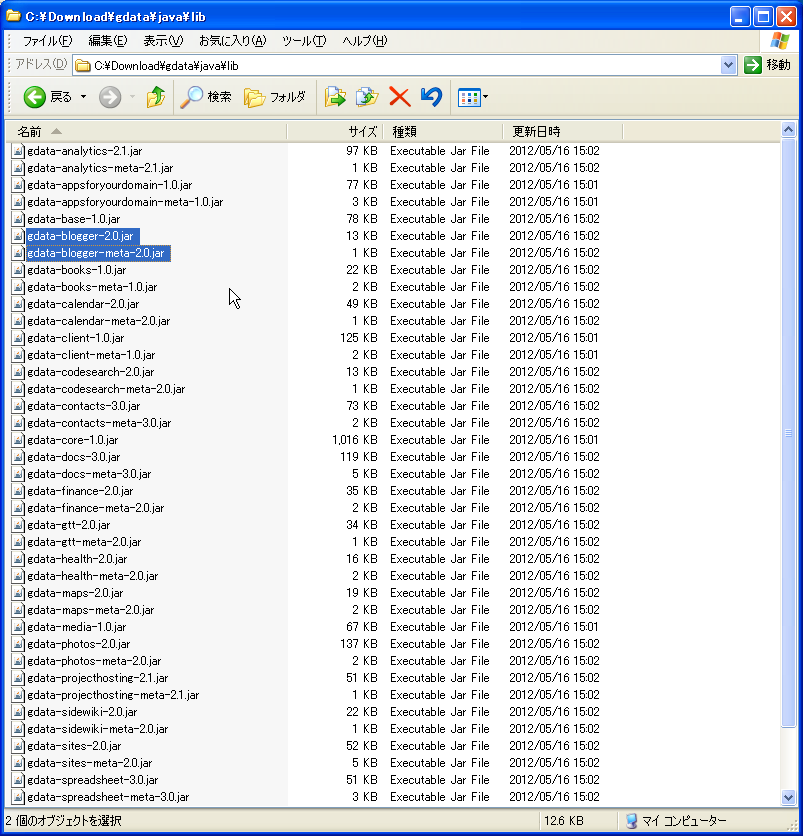Image resolution: width=803 pixels, height=836 pixels.
Task: Click the Copy To folder icon
Action: pos(367,97)
